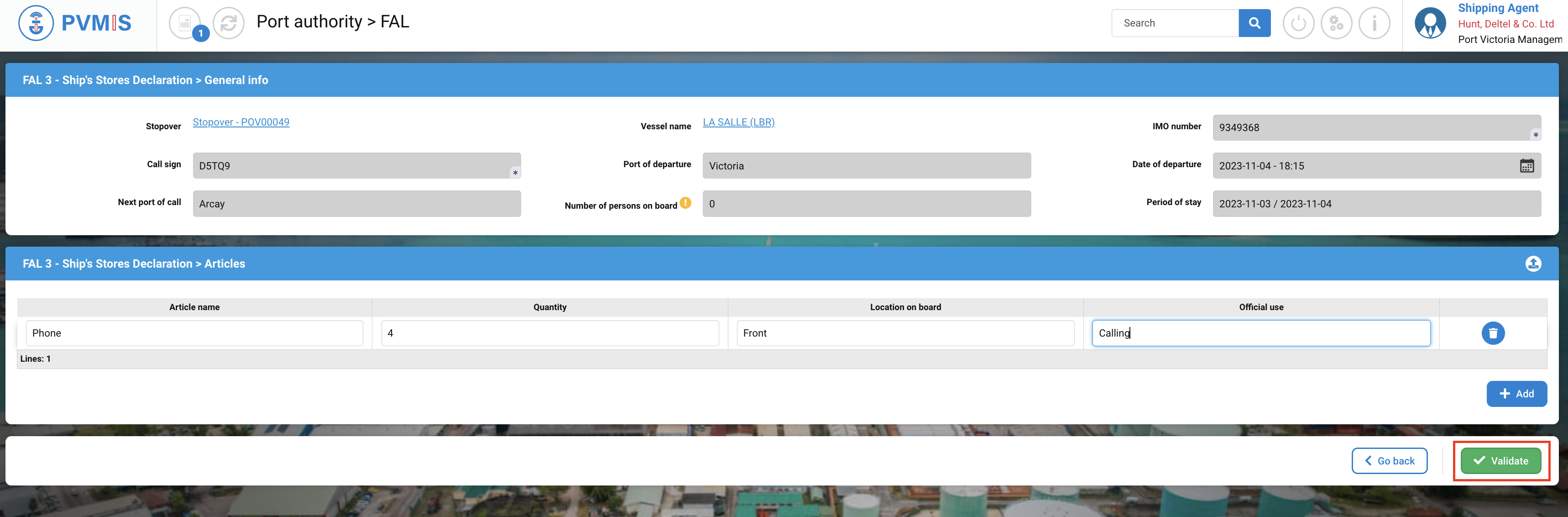Open the Stopover - POV00049 link
Viewport: 1568px width, 517px height.
pyautogui.click(x=241, y=122)
